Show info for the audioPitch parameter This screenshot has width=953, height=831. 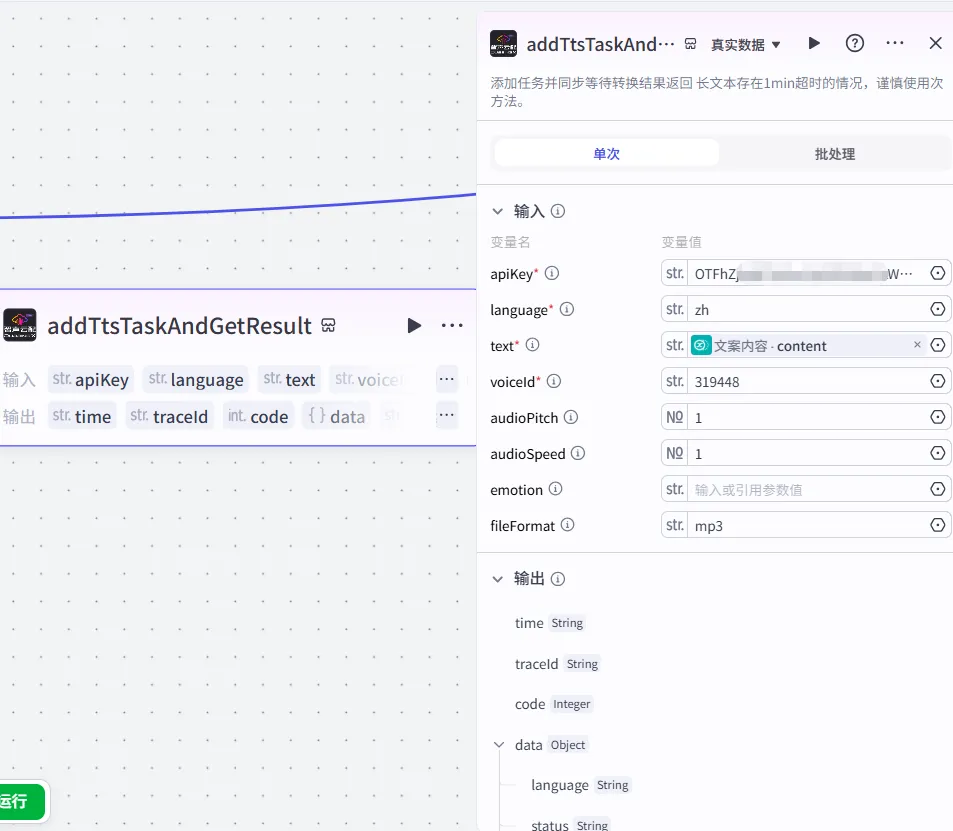[571, 417]
